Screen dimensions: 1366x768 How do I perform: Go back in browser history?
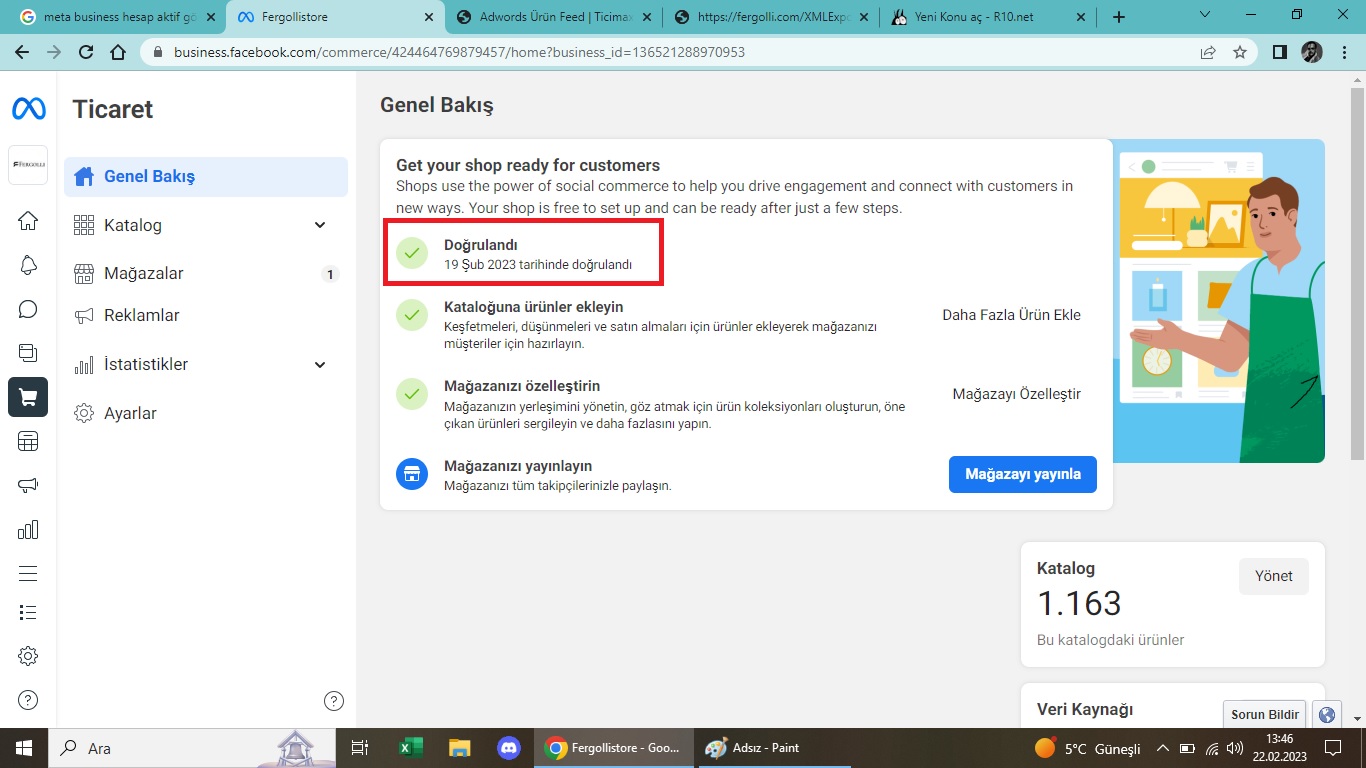point(21,52)
